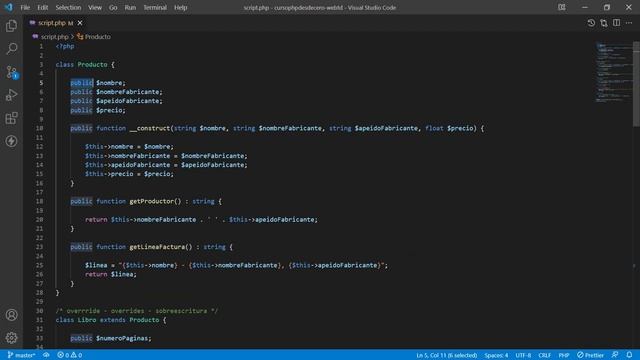
Task: Click '$this->precio = $precio;' on line 15
Action: pos(129,174)
